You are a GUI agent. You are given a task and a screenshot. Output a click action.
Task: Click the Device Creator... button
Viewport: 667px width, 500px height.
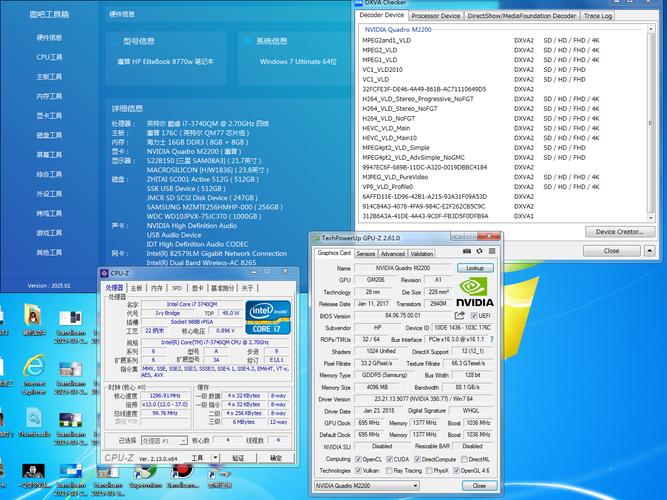620,232
